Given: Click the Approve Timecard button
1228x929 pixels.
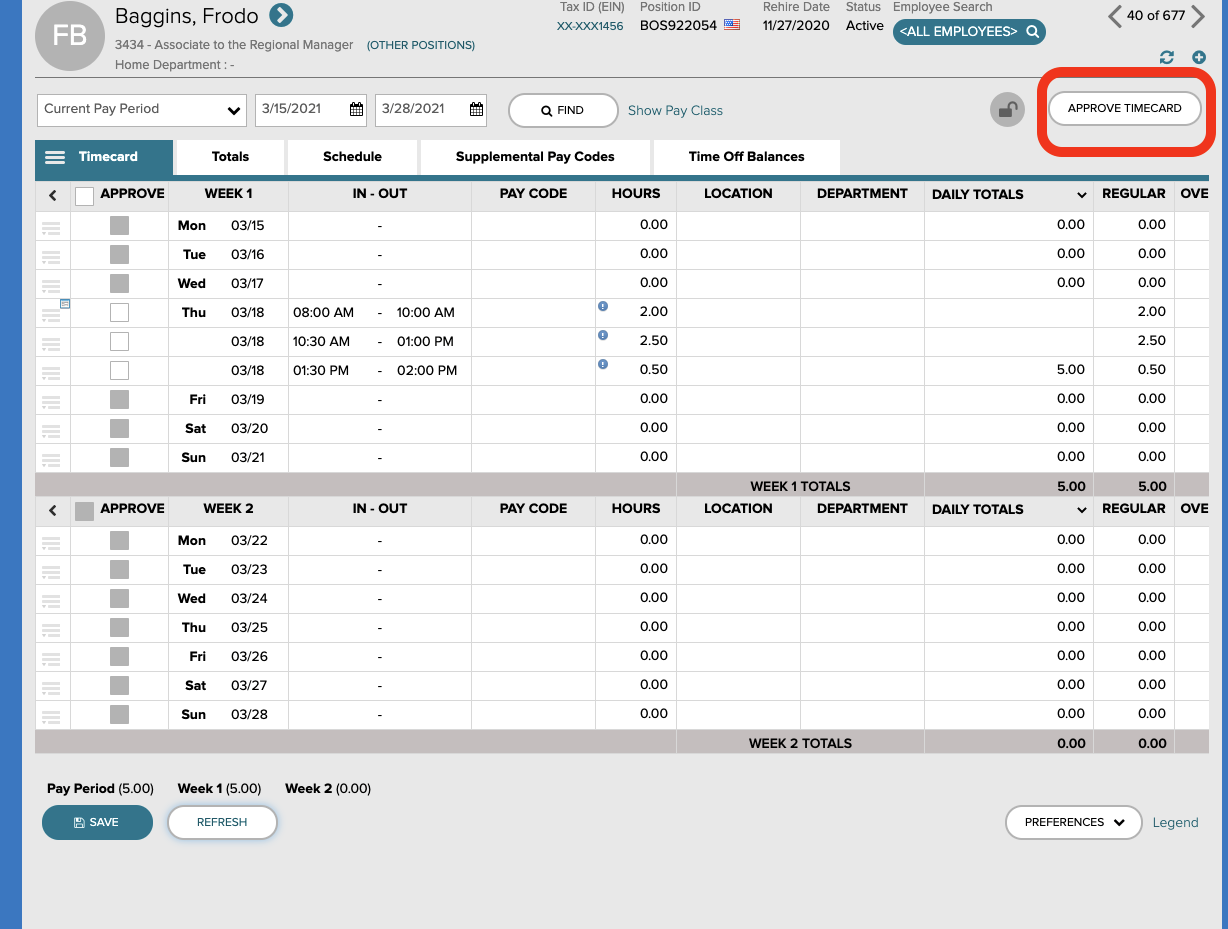Looking at the screenshot, I should 1124,108.
